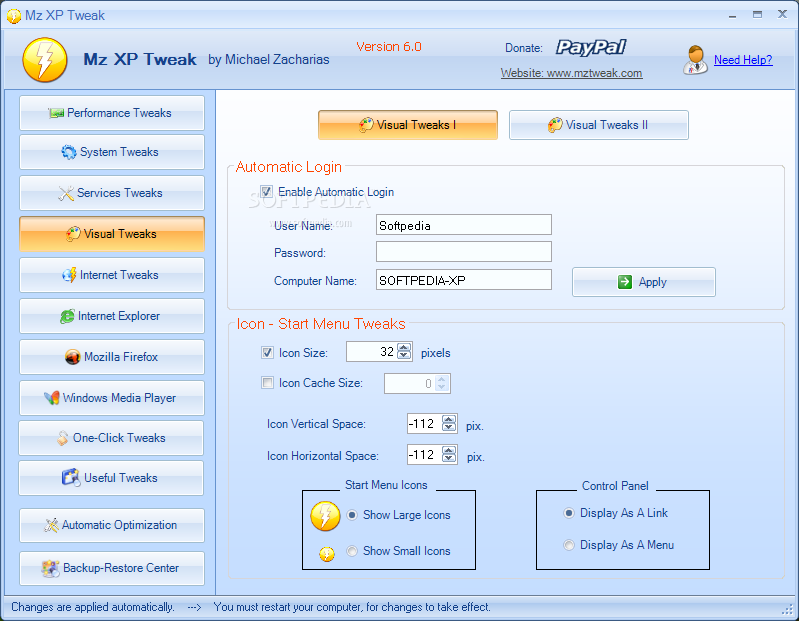Image resolution: width=799 pixels, height=621 pixels.
Task: Click the Icon Horizontal Space value field
Action: pos(425,454)
